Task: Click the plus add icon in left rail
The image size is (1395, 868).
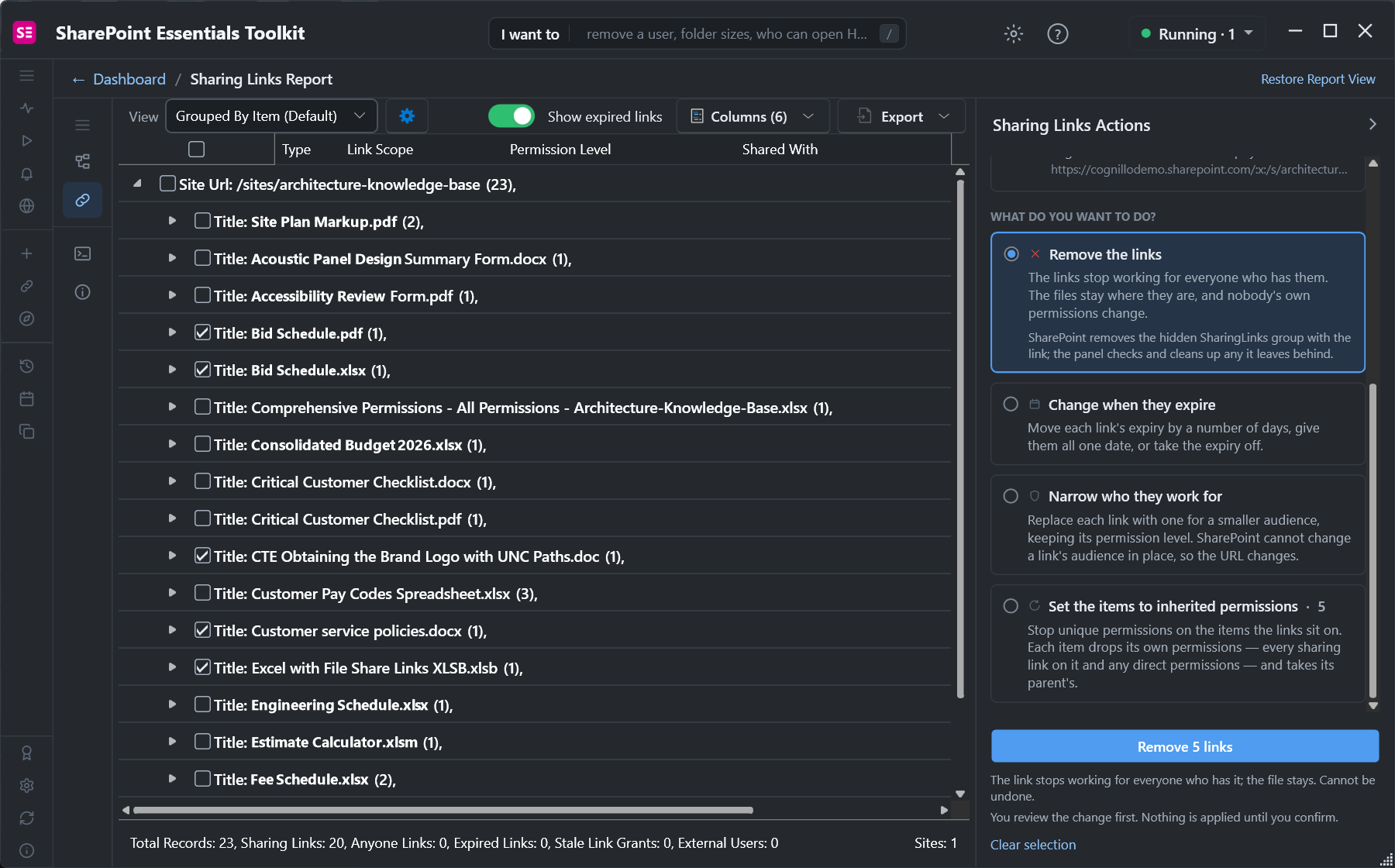Action: 26,253
